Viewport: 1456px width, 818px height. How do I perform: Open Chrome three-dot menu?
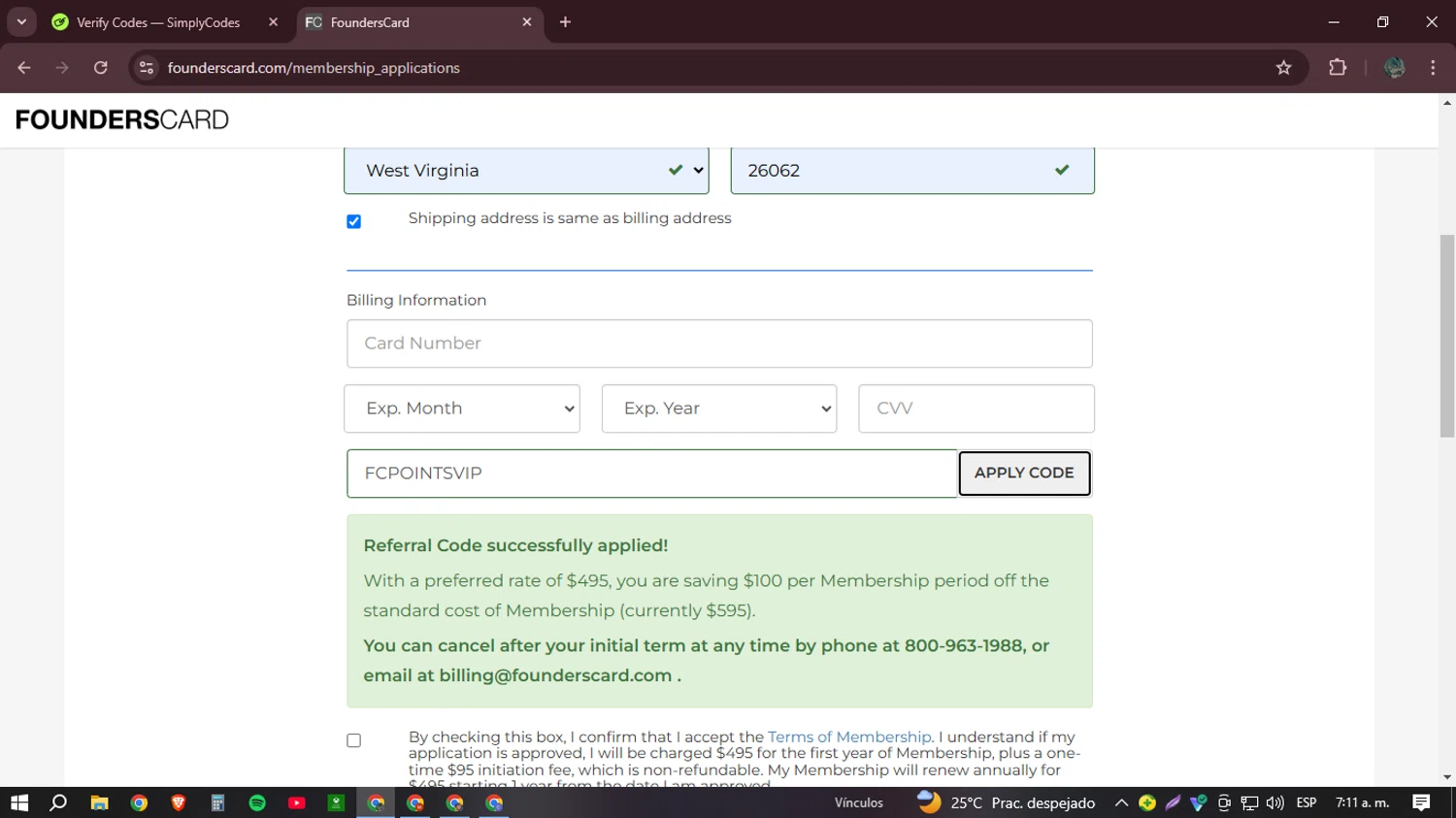point(1433,68)
